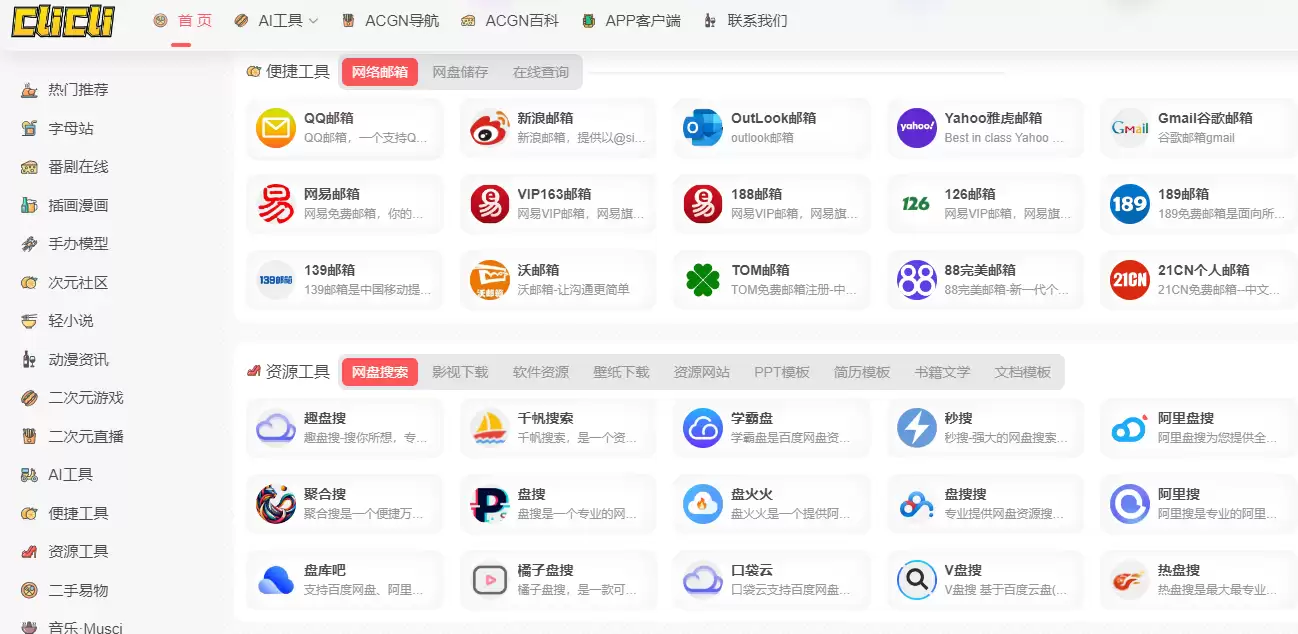Open the TOM邮箱 green clover icon

pyautogui.click(x=703, y=280)
